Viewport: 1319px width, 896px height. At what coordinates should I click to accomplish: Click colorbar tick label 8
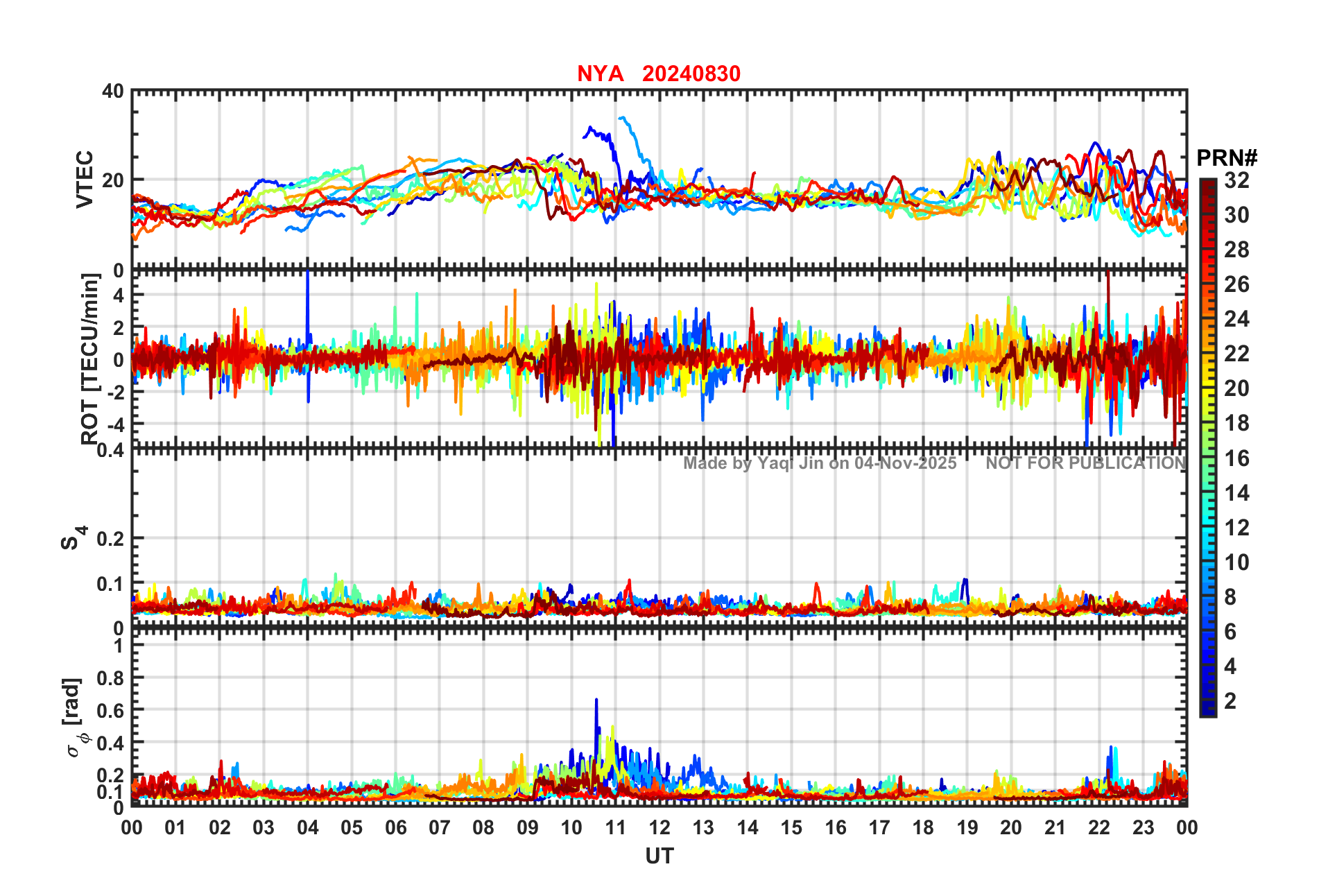click(1231, 597)
